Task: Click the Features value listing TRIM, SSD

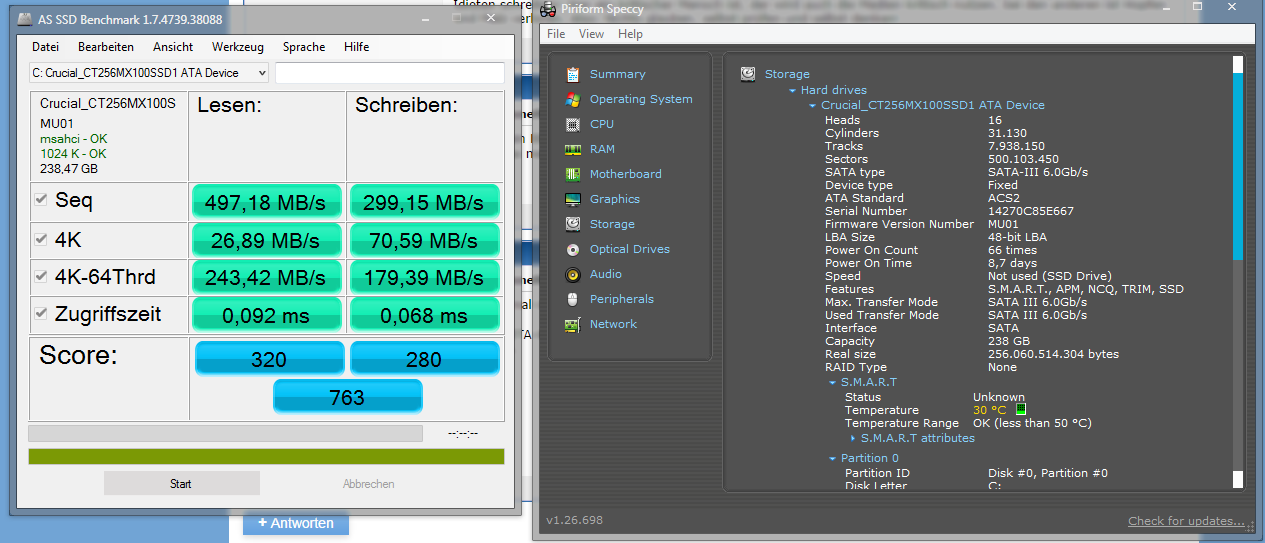Action: click(1085, 289)
